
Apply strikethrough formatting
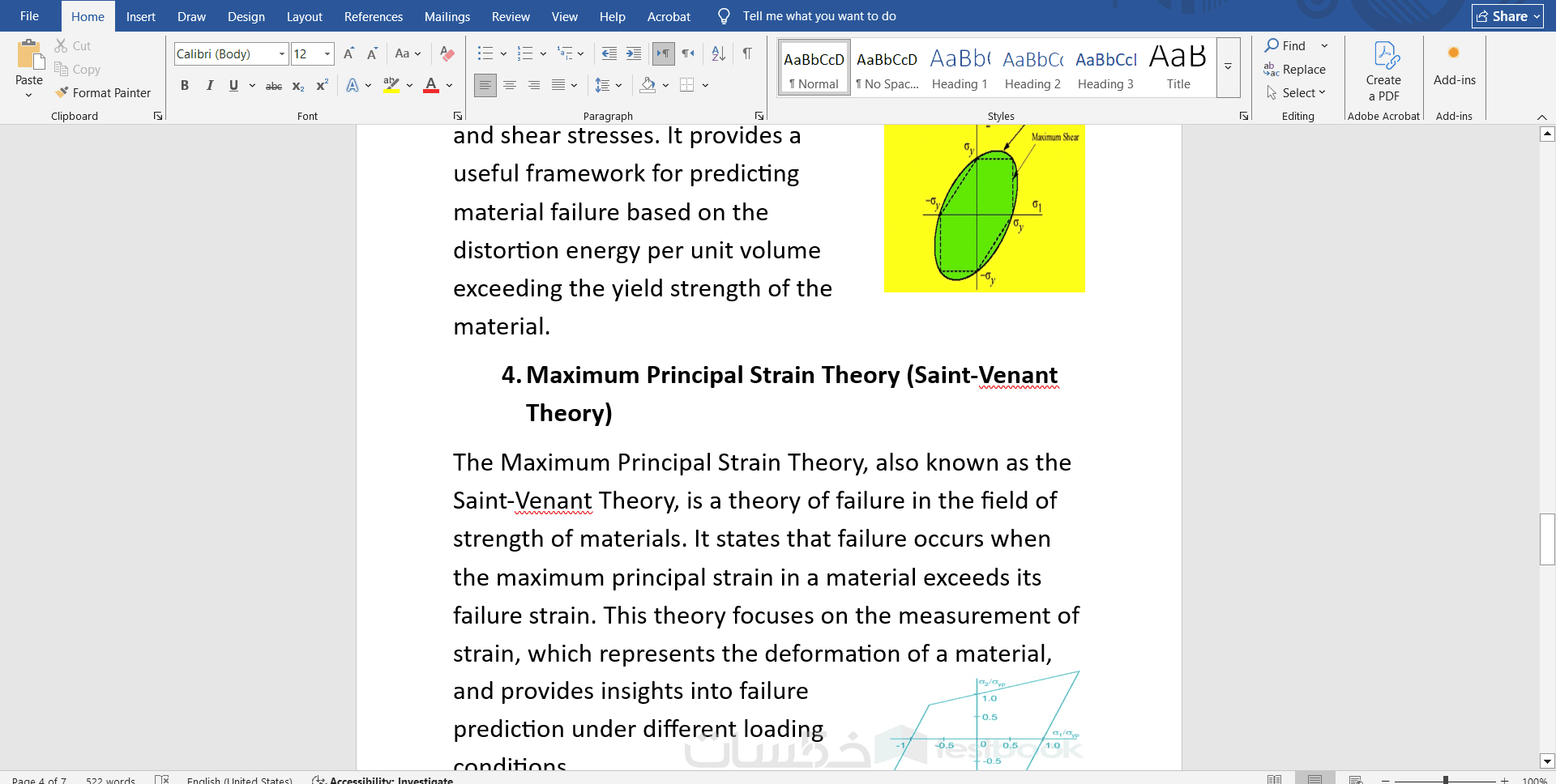tap(274, 86)
